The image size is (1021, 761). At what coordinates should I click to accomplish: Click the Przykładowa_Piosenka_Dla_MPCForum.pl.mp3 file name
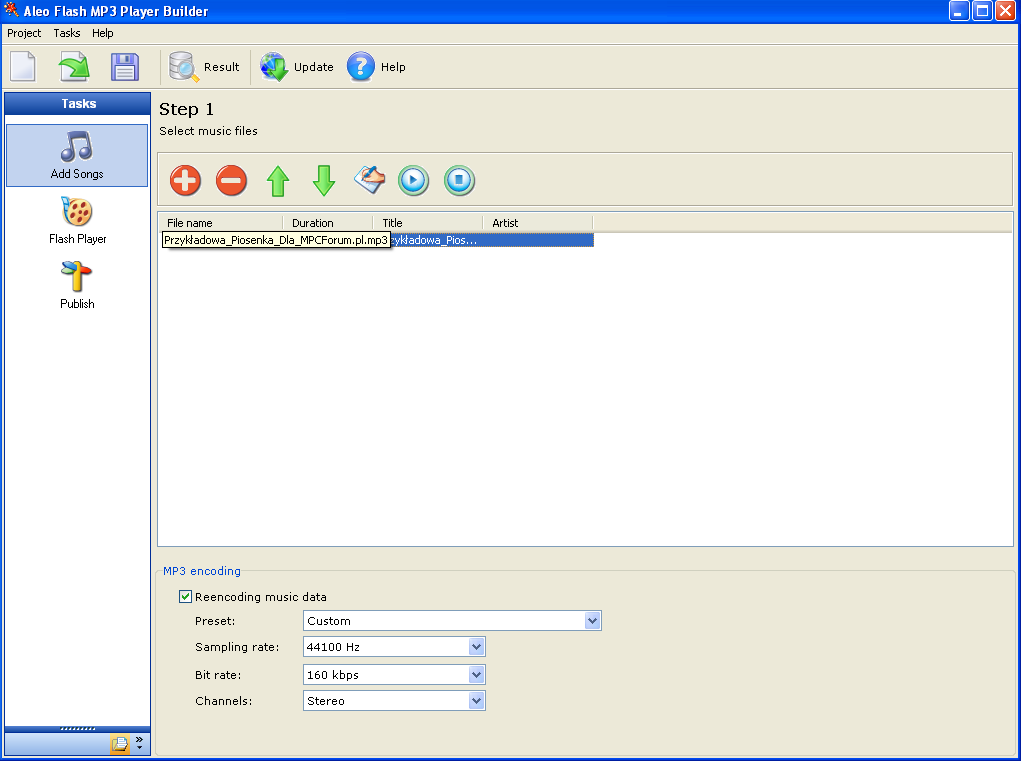[276, 240]
